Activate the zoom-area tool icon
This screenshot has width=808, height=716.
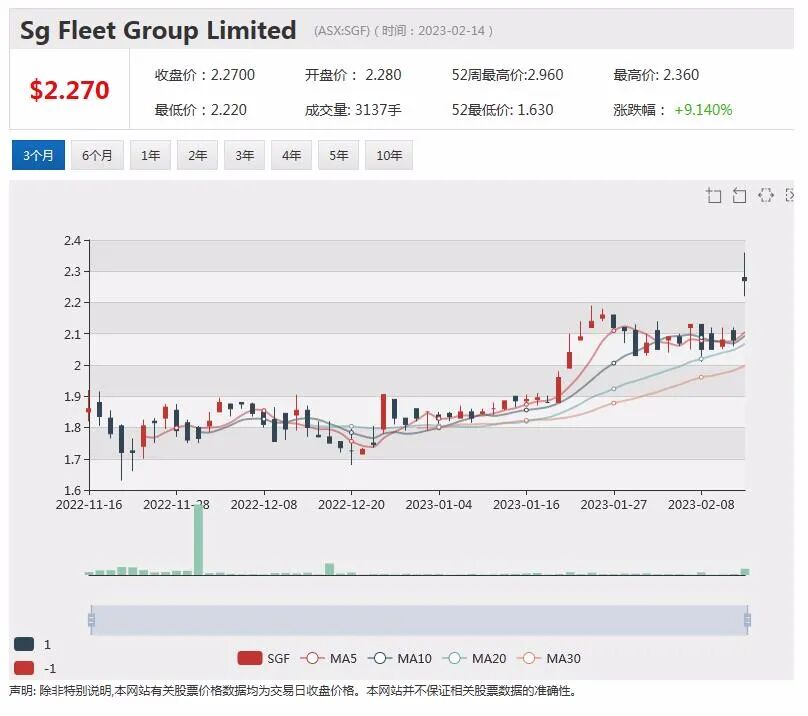(714, 195)
